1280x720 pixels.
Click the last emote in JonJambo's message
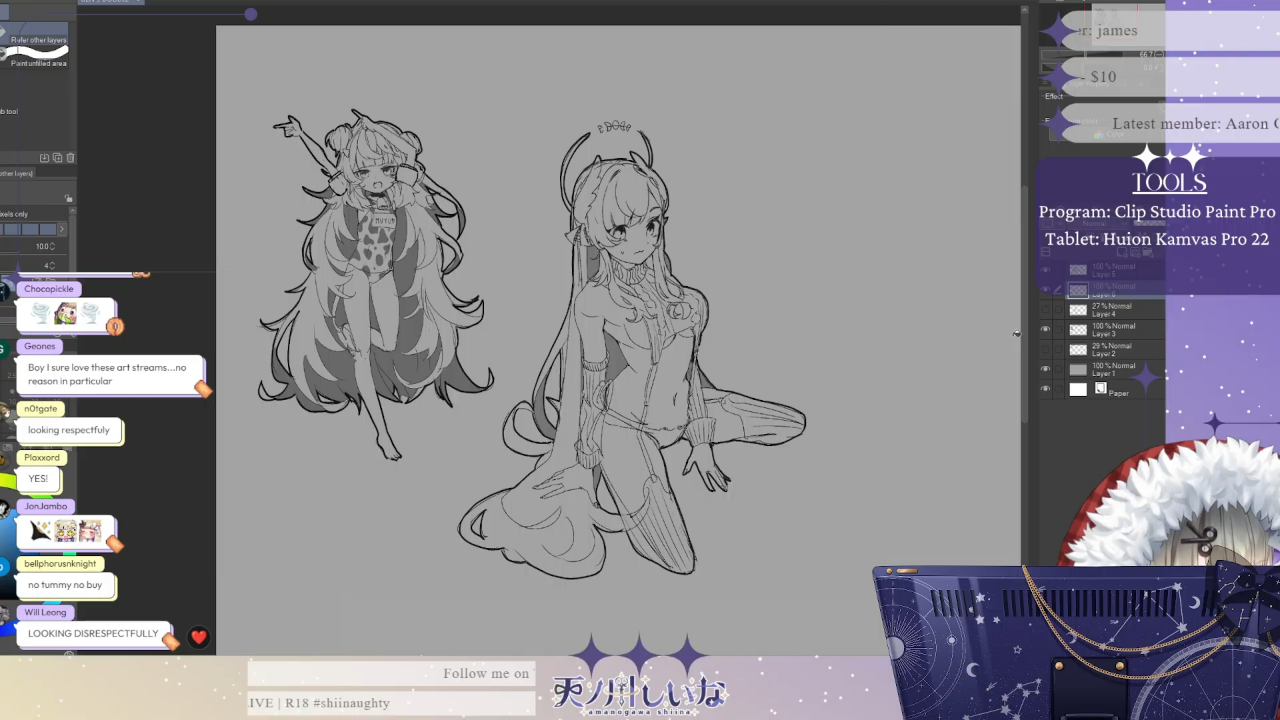point(90,531)
